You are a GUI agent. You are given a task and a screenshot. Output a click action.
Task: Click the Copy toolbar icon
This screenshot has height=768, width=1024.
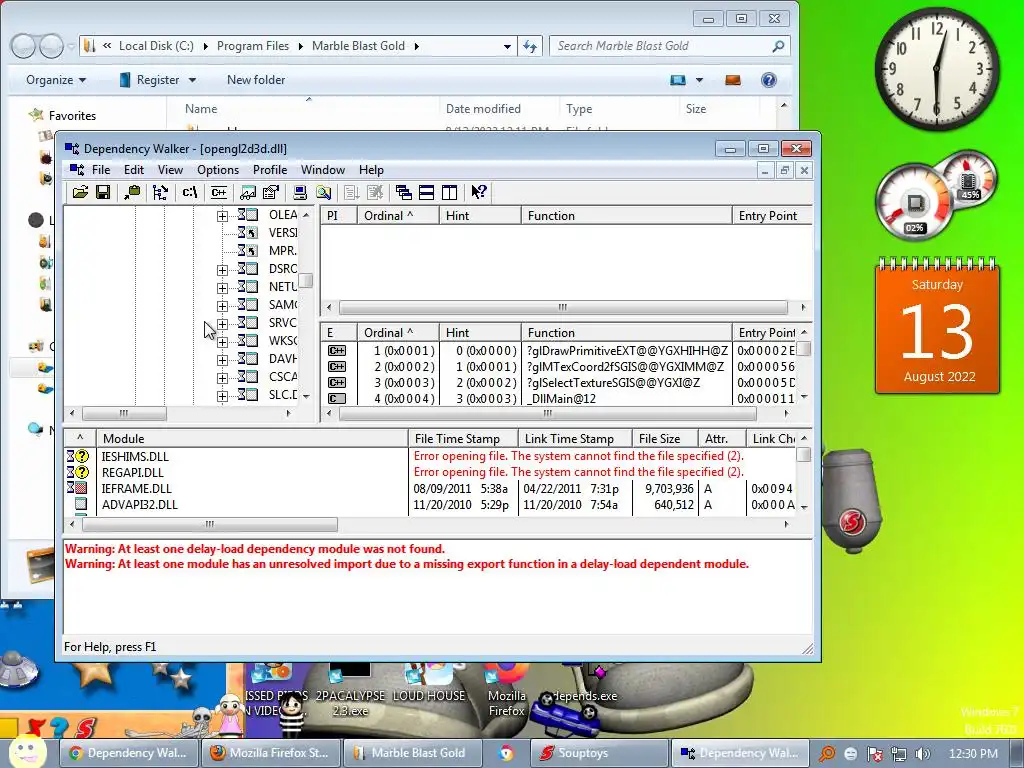[x=132, y=192]
